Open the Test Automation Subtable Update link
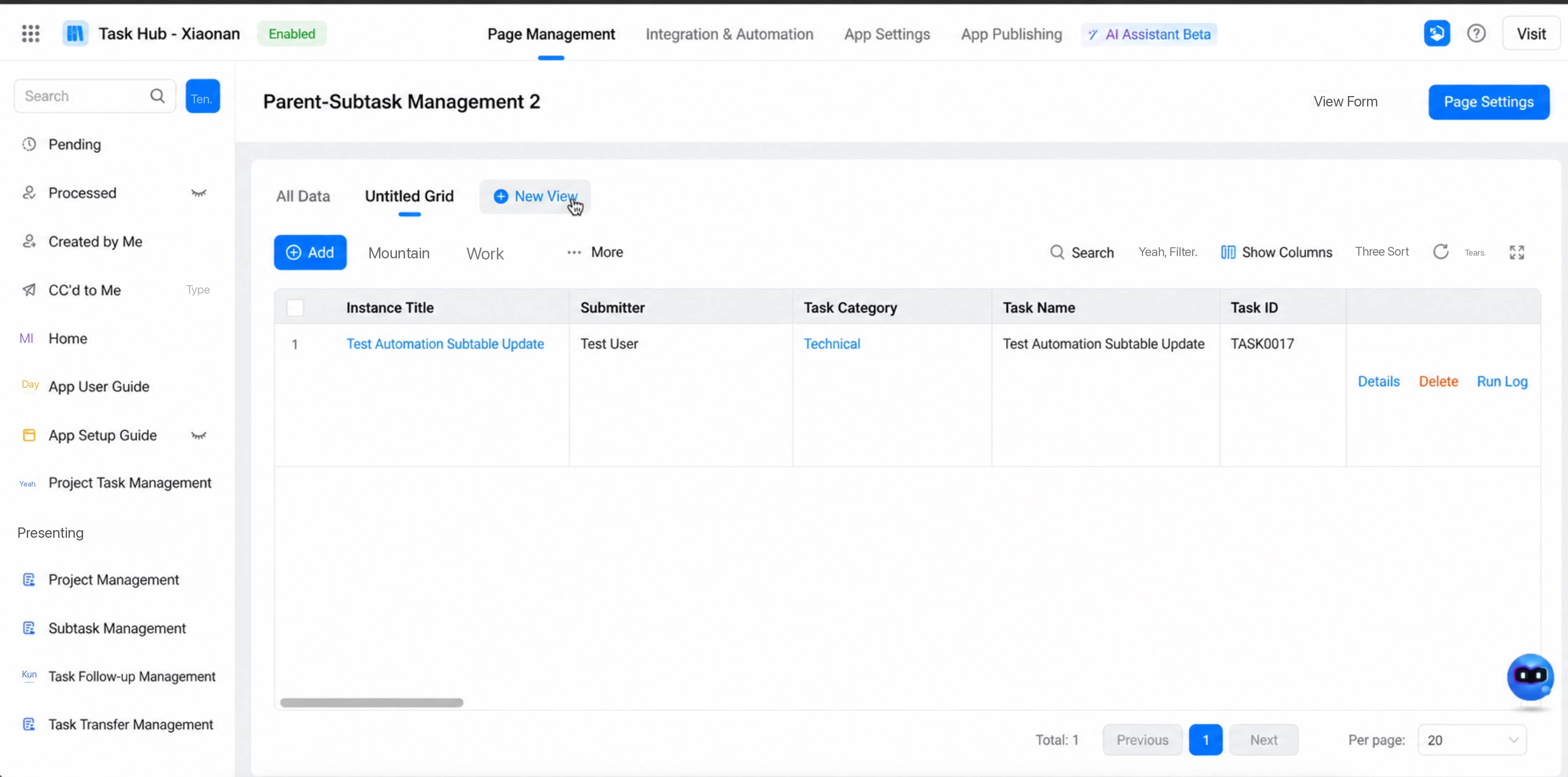Viewport: 1568px width, 777px height. click(x=445, y=344)
